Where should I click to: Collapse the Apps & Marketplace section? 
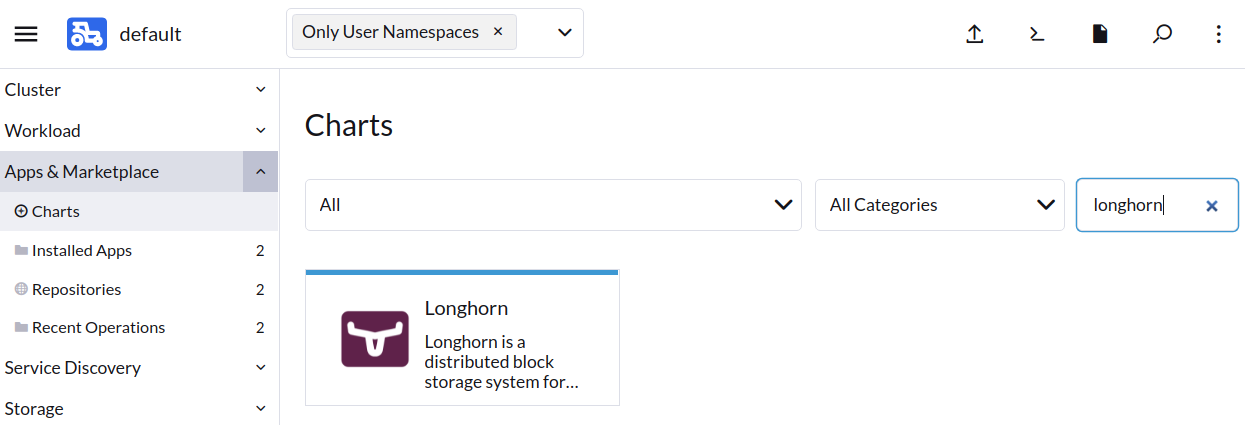click(x=260, y=172)
